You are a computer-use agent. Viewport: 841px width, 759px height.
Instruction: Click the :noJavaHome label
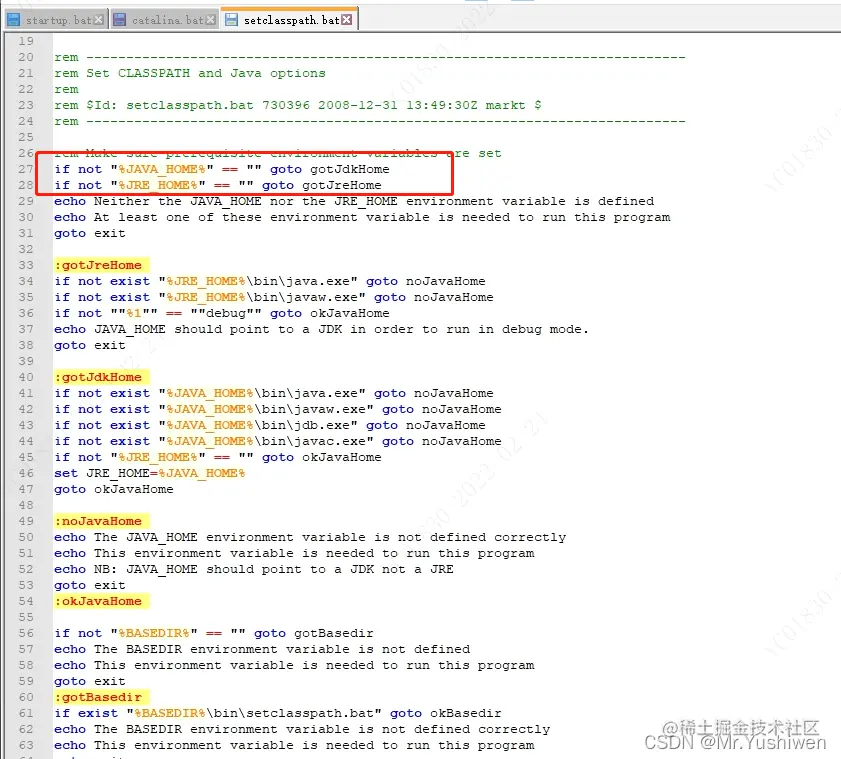click(101, 521)
